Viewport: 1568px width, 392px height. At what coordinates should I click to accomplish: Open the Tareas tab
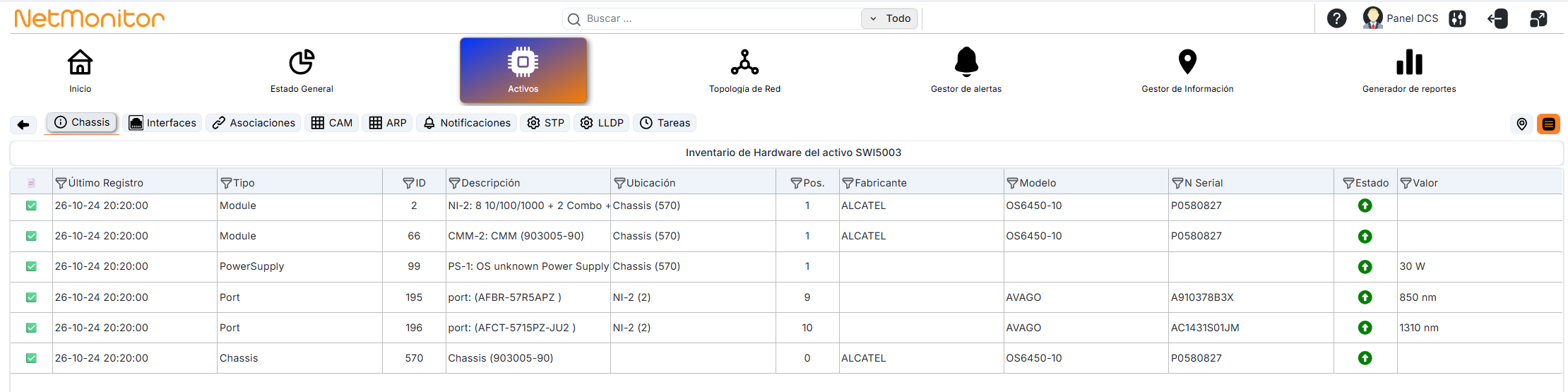(665, 123)
